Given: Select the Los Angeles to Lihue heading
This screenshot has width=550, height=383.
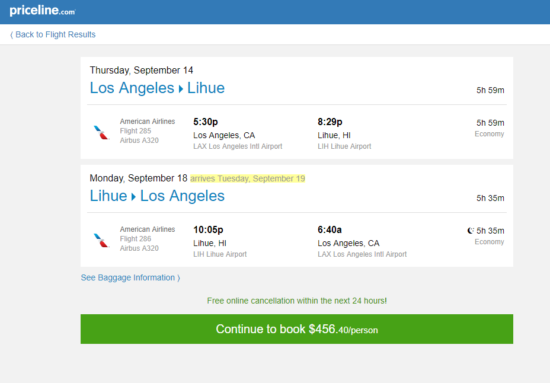Looking at the screenshot, I should click(157, 88).
